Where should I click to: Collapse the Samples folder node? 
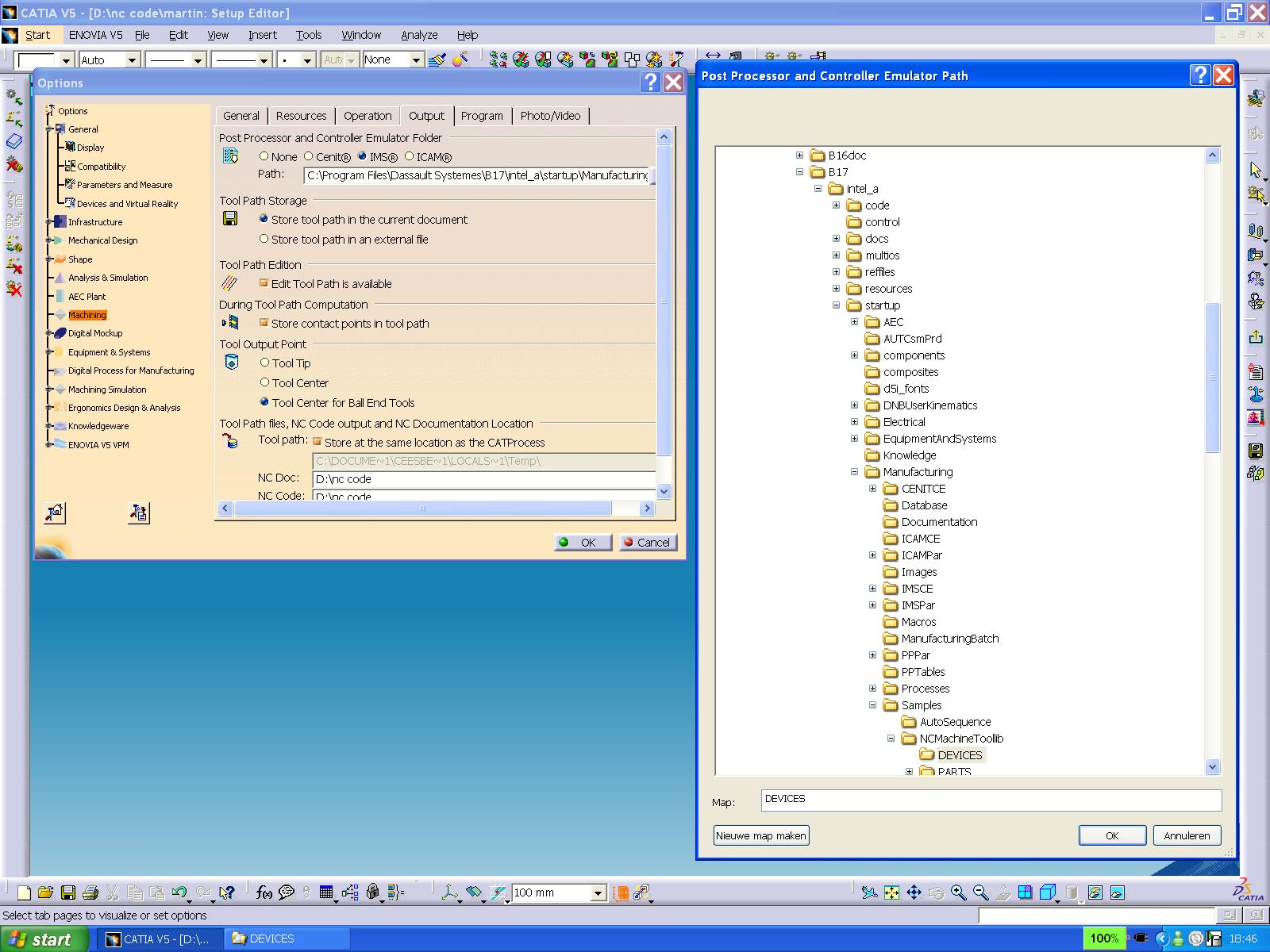pyautogui.click(x=872, y=704)
